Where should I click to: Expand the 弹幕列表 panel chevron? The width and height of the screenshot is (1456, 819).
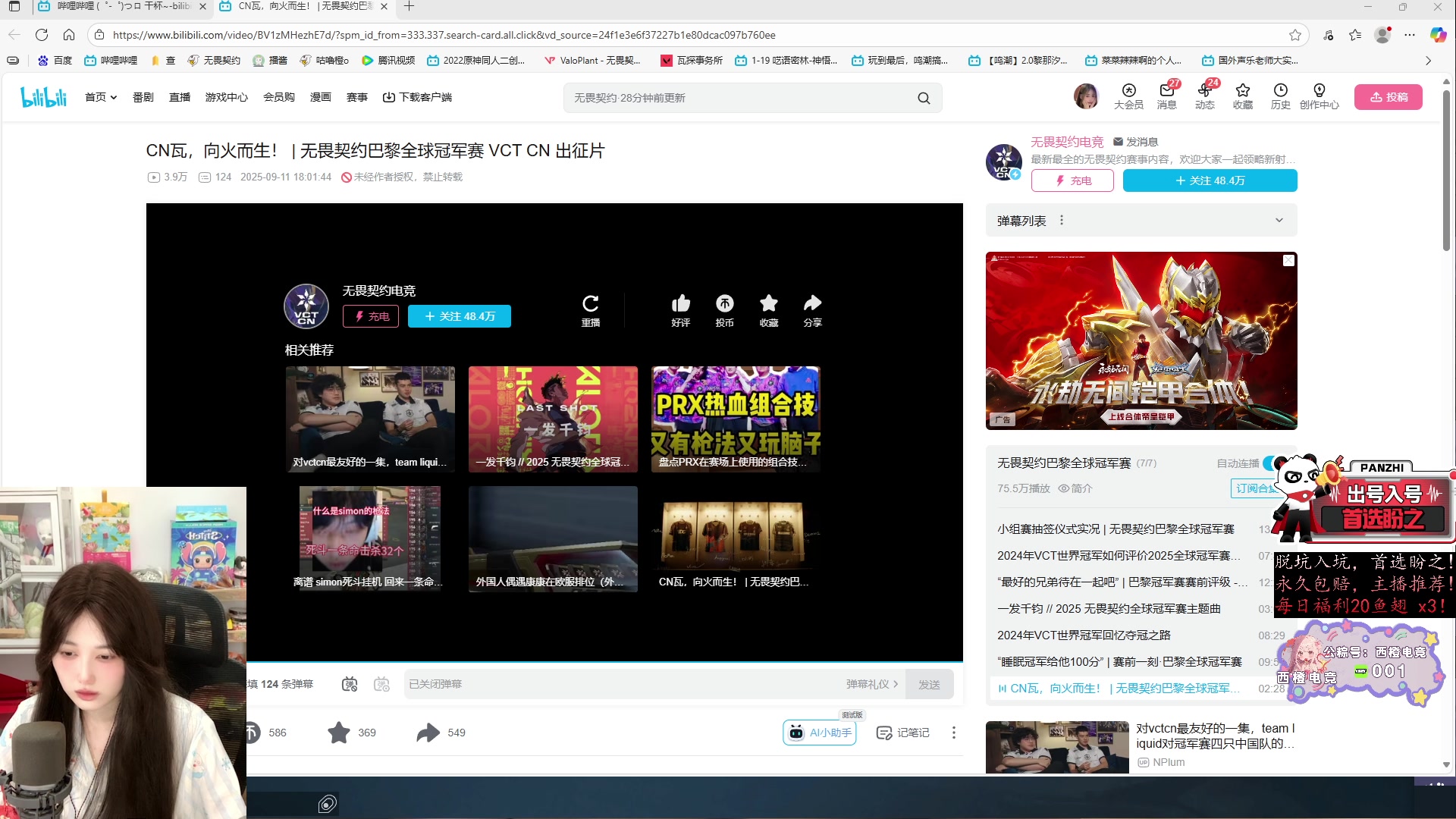1279,220
